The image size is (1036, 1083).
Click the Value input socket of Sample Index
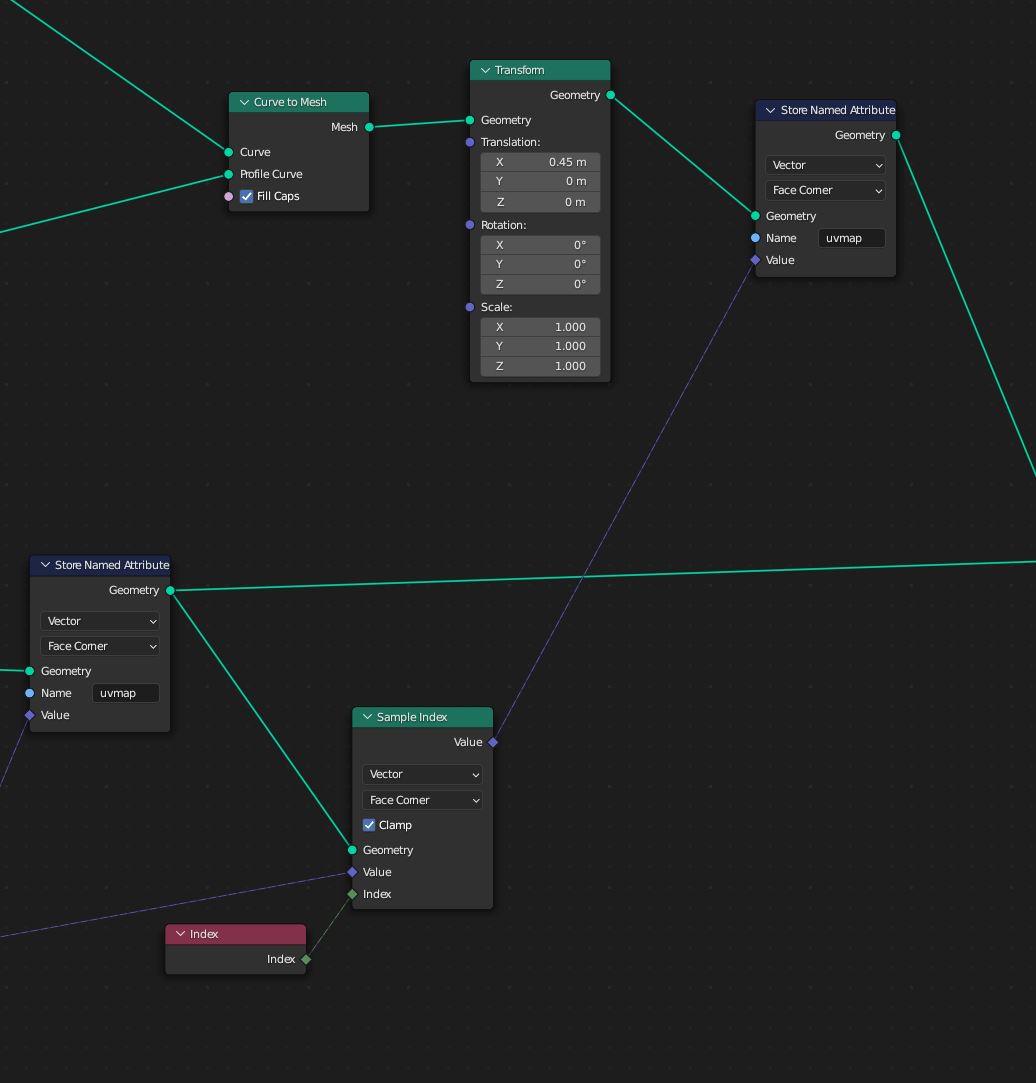(352, 872)
